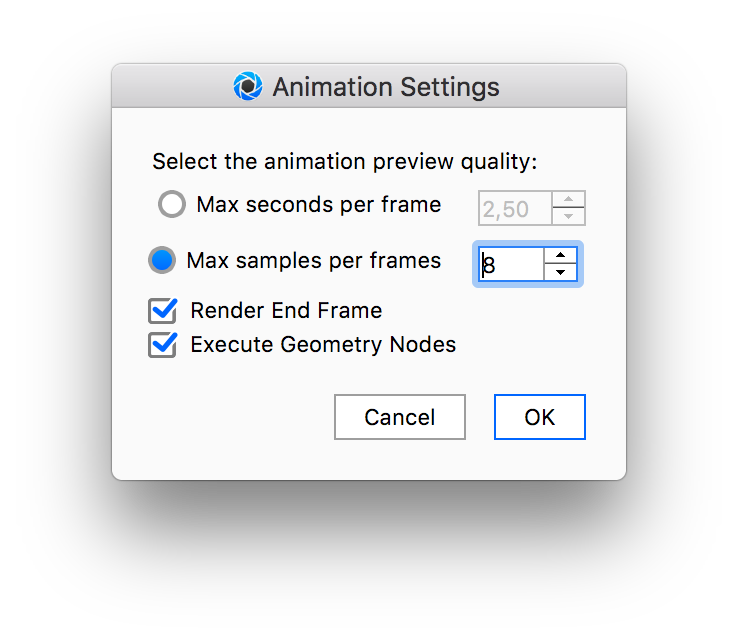The width and height of the screenshot is (738, 640).
Task: Click the Animation Settings title text
Action: [386, 87]
